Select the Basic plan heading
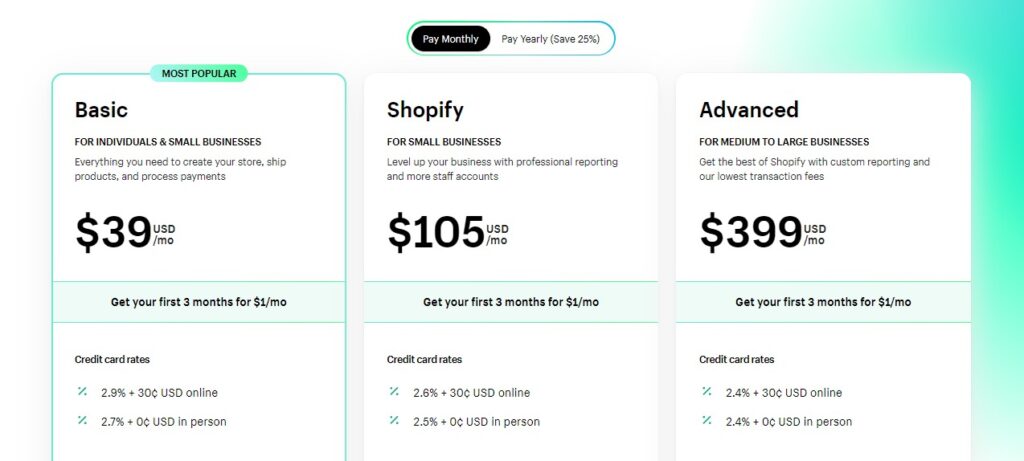Screen dimensions: 1024x461 pyautogui.click(x=101, y=110)
